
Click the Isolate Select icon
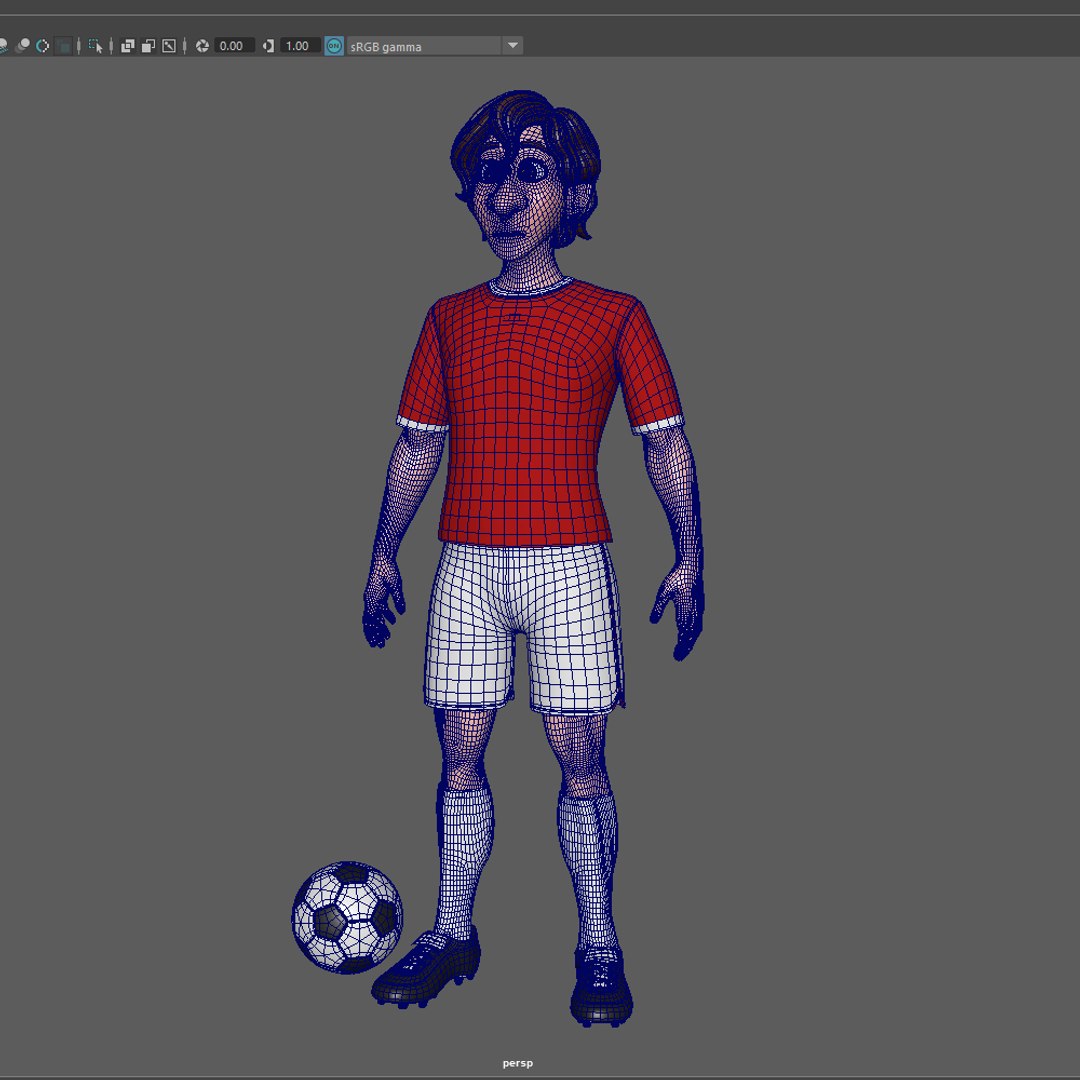[x=95, y=46]
